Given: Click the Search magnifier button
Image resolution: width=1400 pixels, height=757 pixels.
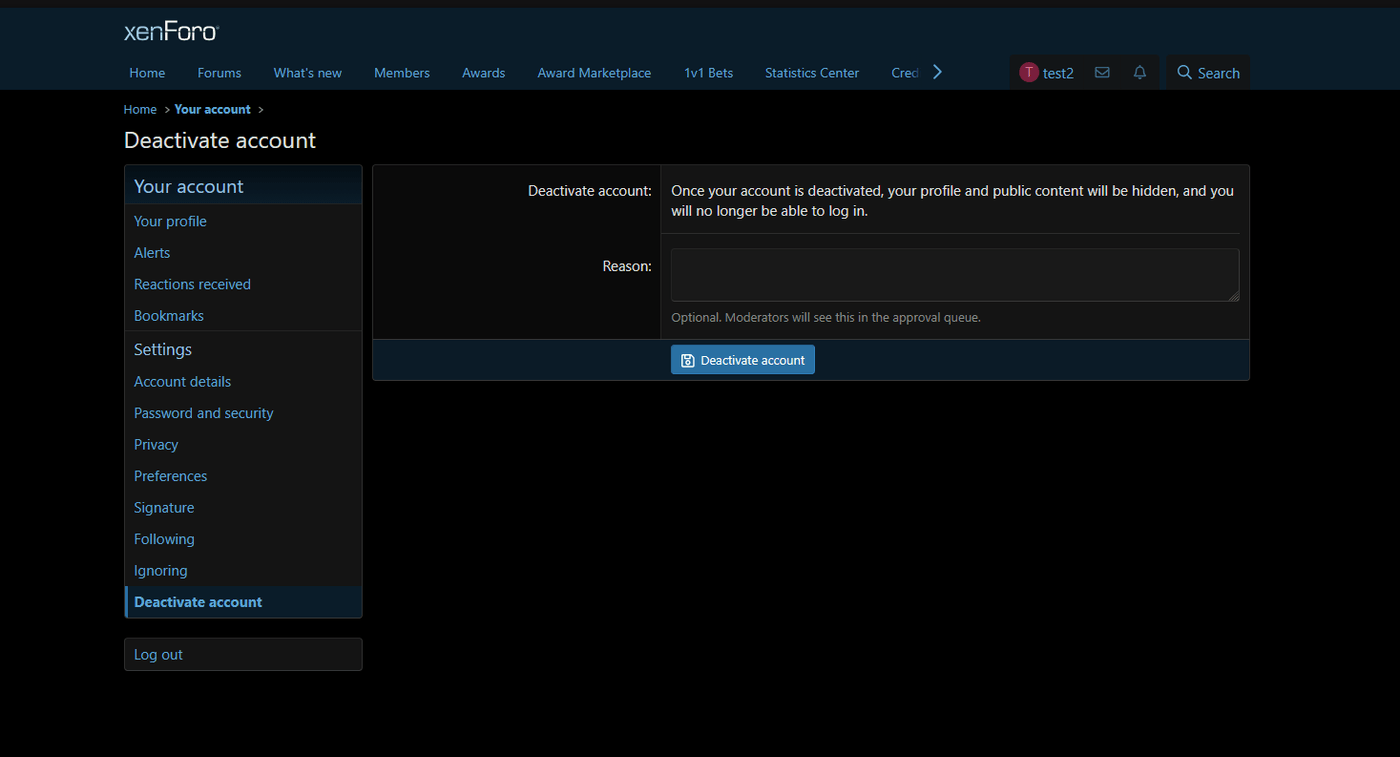Looking at the screenshot, I should click(x=1208, y=73).
